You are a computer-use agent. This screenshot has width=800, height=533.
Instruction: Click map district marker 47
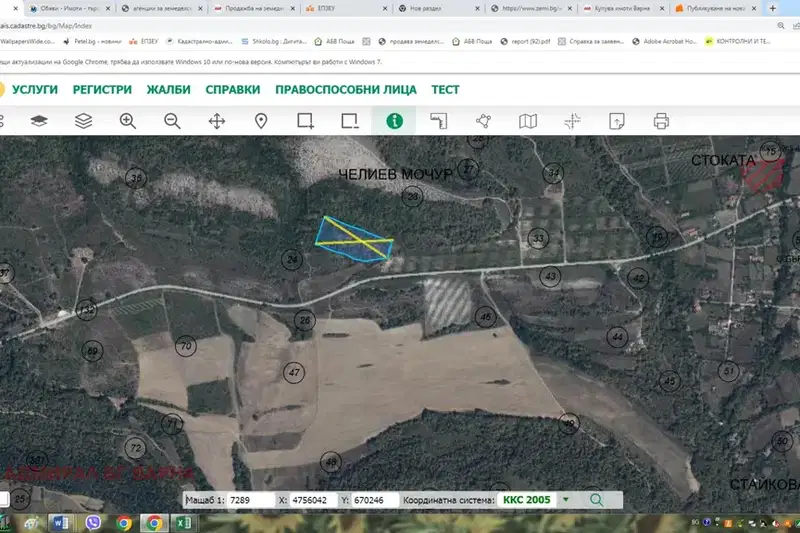click(x=294, y=373)
